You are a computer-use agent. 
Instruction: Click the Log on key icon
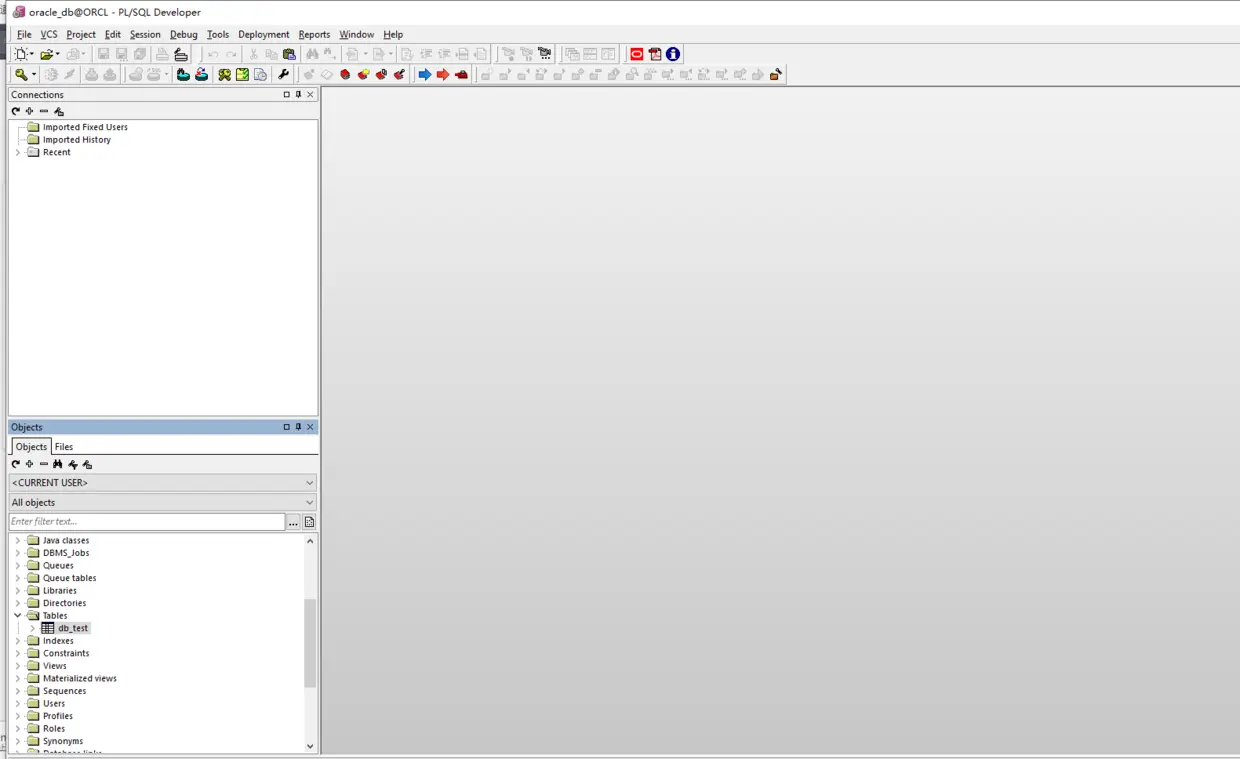(x=21, y=74)
